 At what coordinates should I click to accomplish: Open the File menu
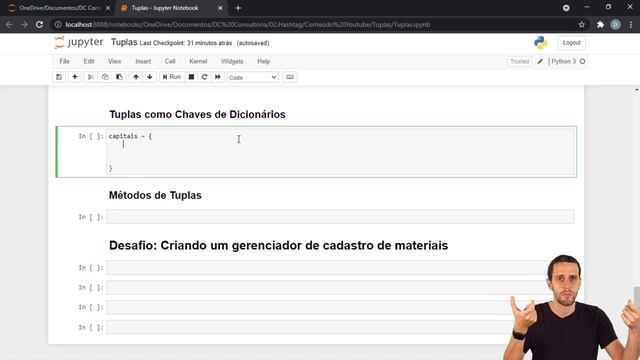64,61
